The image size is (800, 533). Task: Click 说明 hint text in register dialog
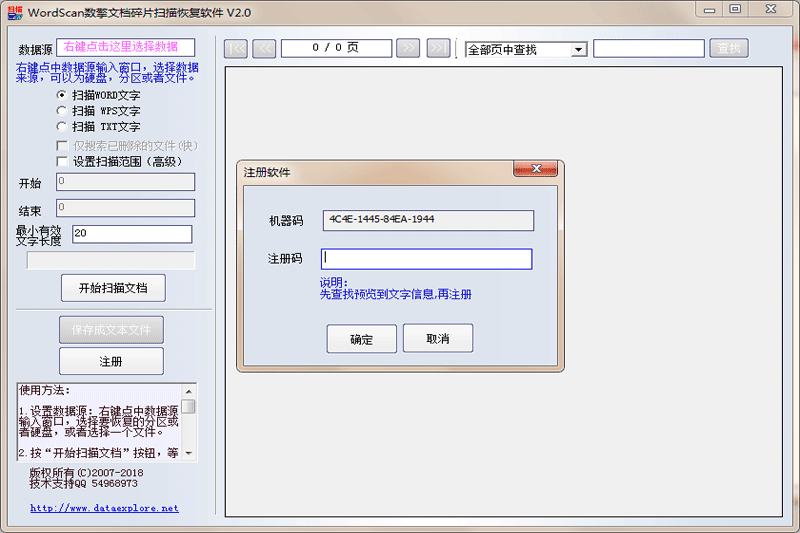395,289
